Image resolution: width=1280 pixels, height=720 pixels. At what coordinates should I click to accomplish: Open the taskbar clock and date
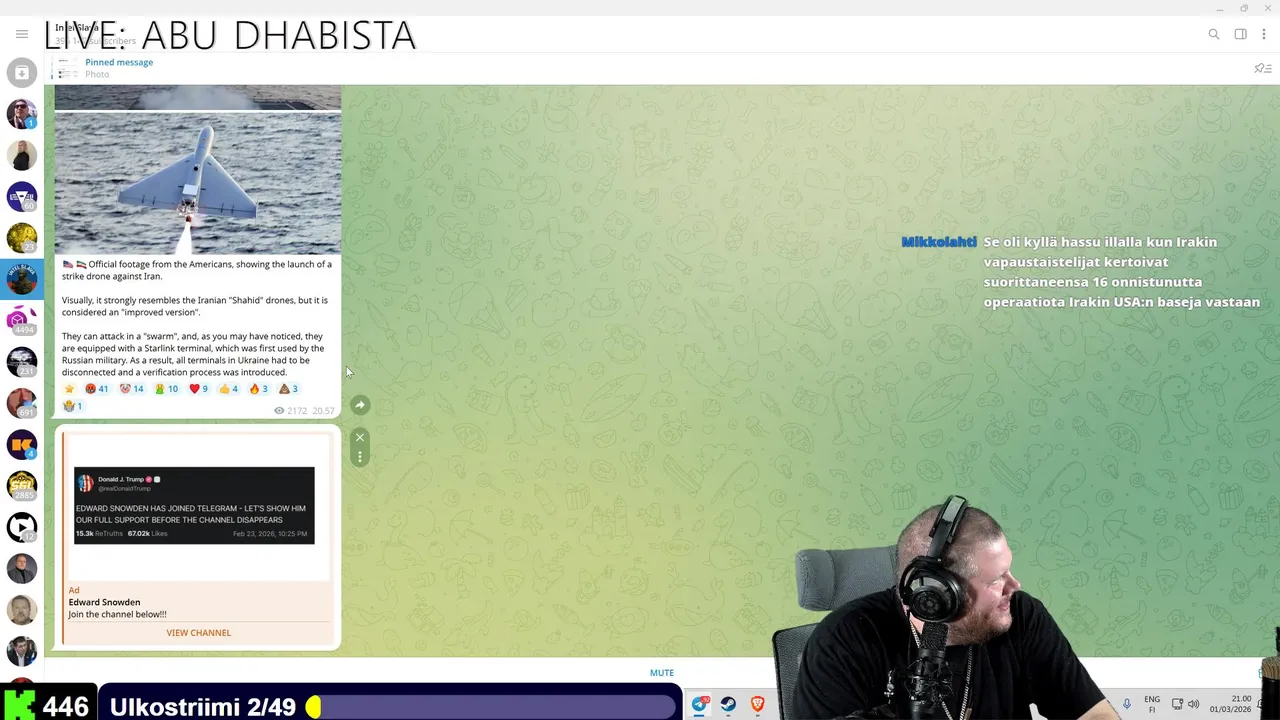[1231, 704]
